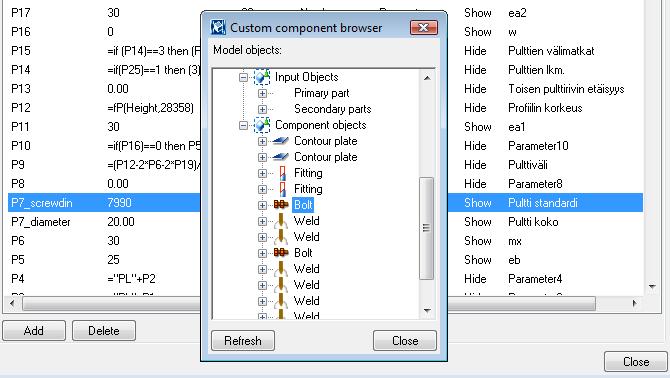Select the Primary part tree item

pos(321,93)
